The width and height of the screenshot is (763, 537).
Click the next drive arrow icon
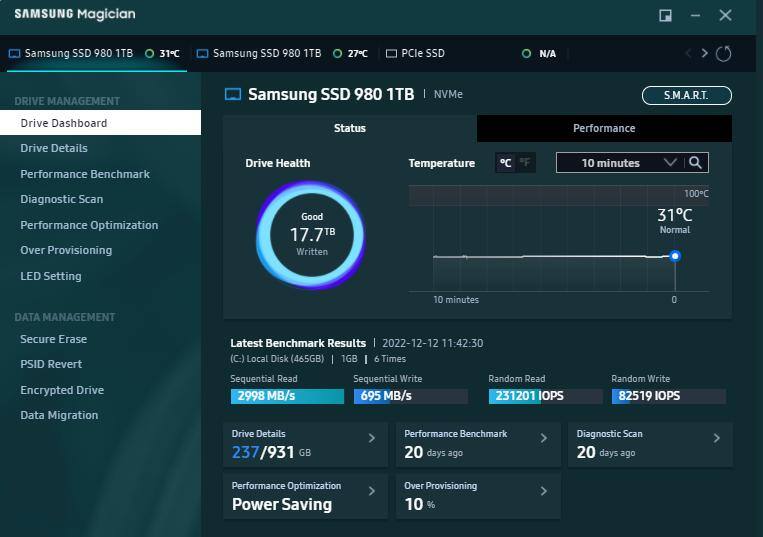click(704, 53)
